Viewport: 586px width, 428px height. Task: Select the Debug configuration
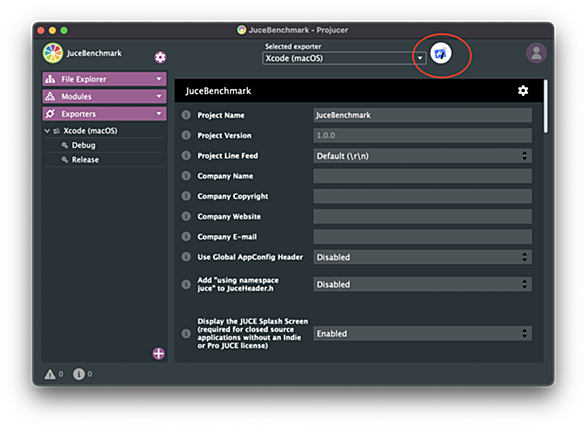83,145
